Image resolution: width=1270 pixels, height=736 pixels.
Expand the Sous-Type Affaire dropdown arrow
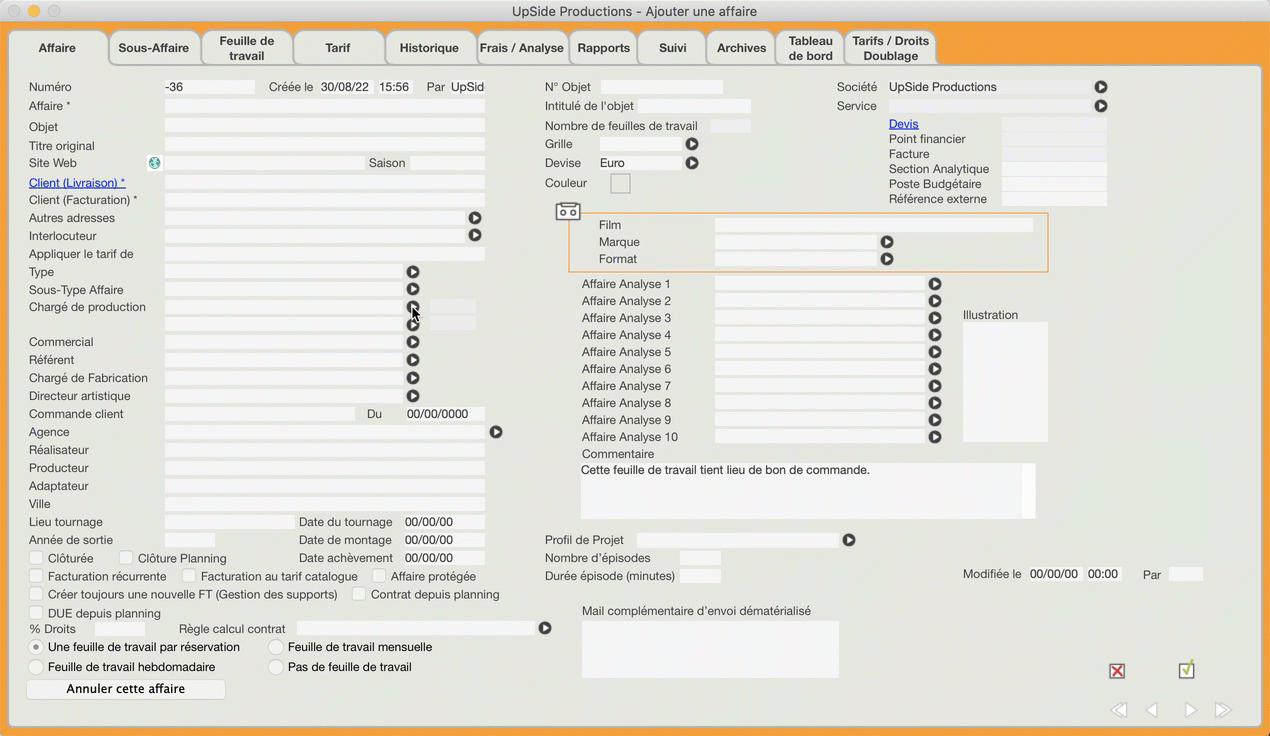413,290
